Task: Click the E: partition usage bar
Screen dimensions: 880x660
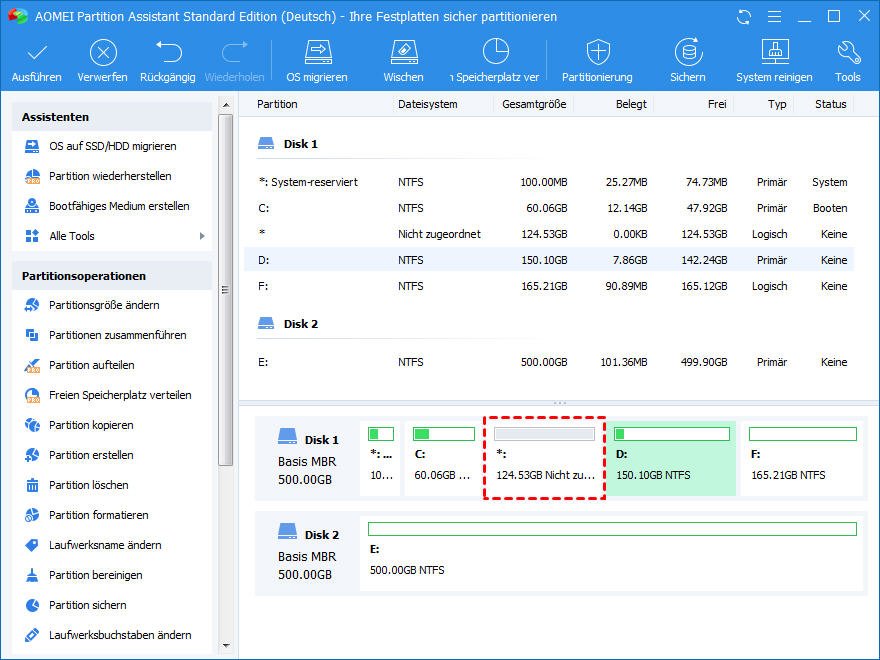Action: pyautogui.click(x=612, y=529)
